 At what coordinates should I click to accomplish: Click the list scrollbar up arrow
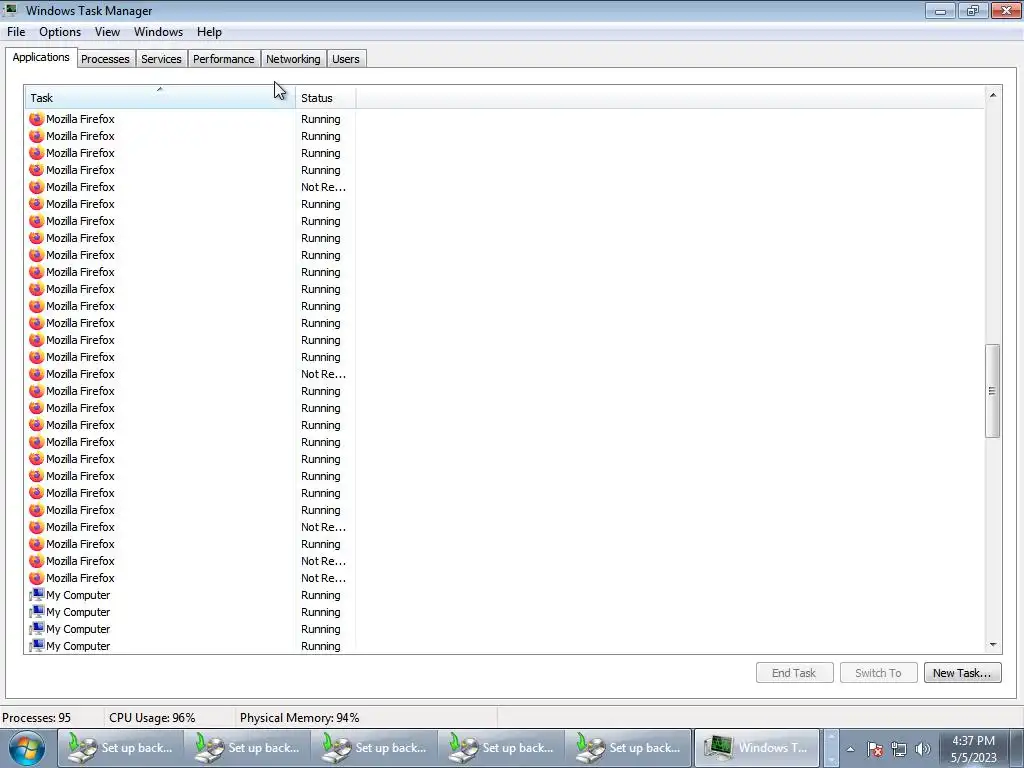pos(993,95)
